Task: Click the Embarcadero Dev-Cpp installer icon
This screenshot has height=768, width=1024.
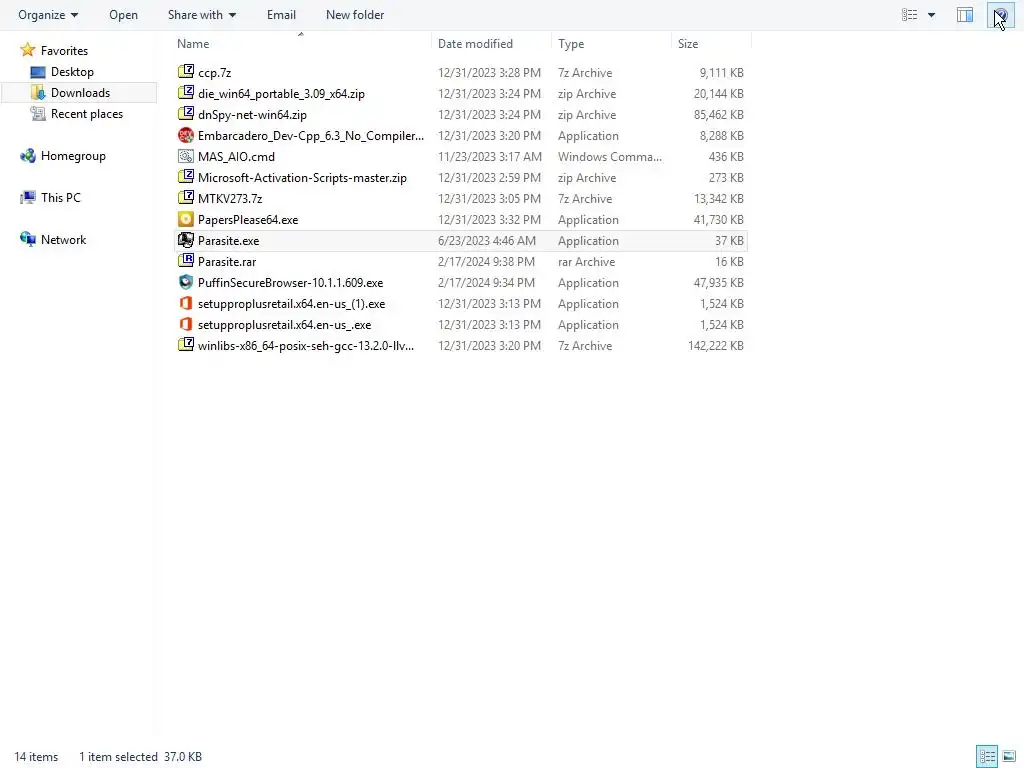Action: pos(186,135)
